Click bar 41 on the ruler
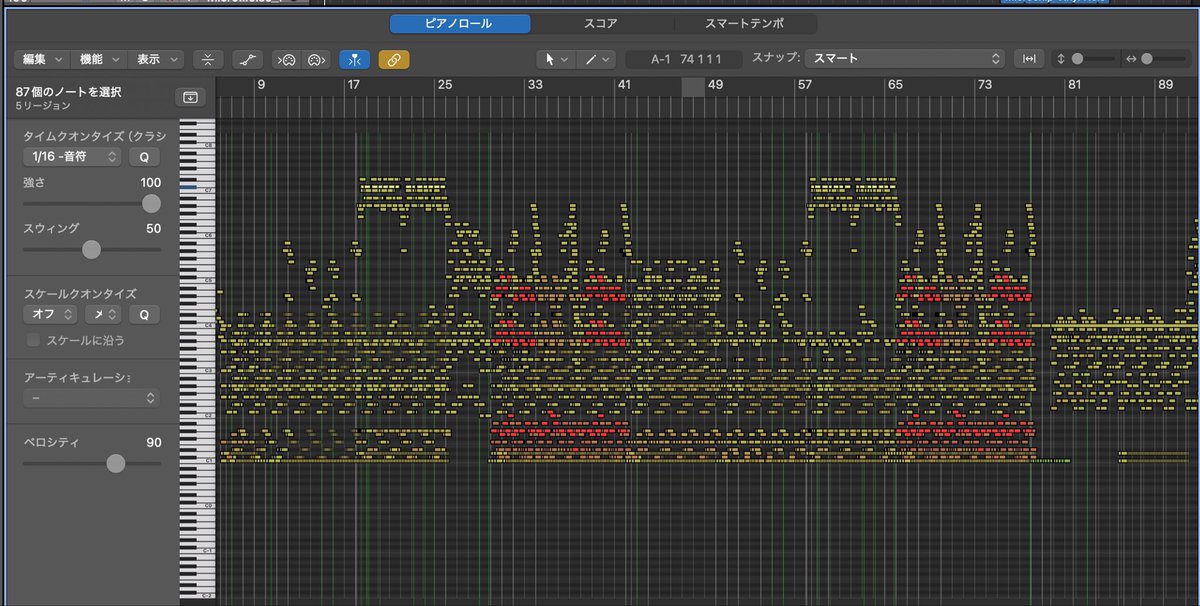Viewport: 1200px width, 606px height. click(625, 87)
